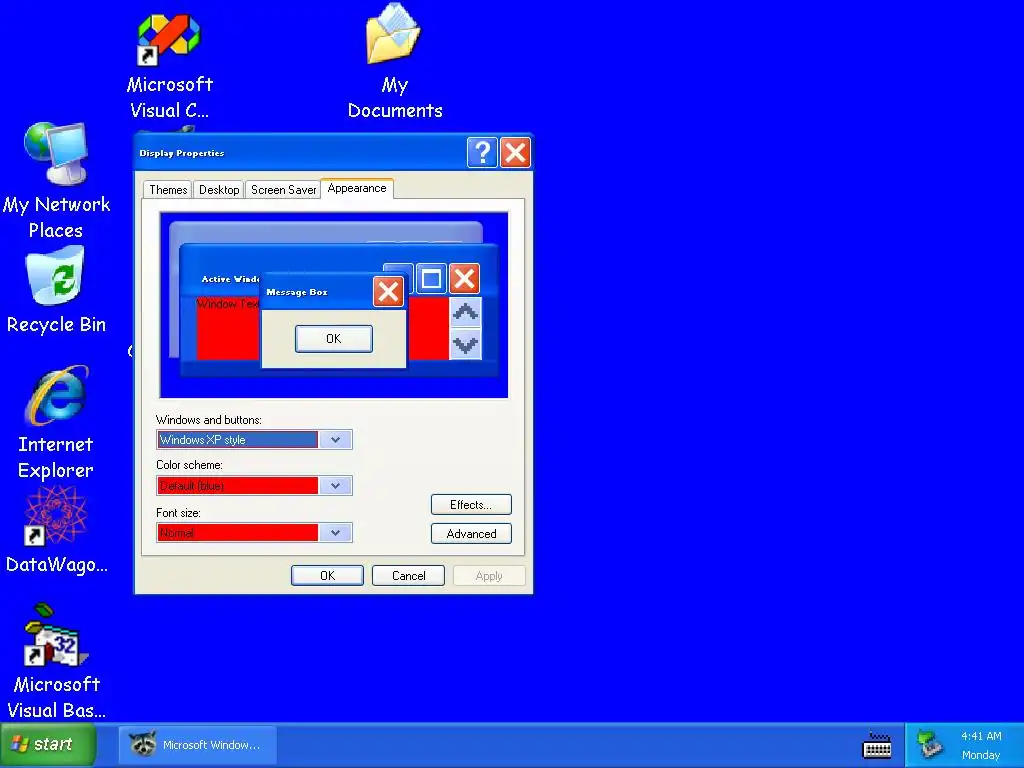
Task: Switch to the Themes tab
Action: (x=168, y=190)
